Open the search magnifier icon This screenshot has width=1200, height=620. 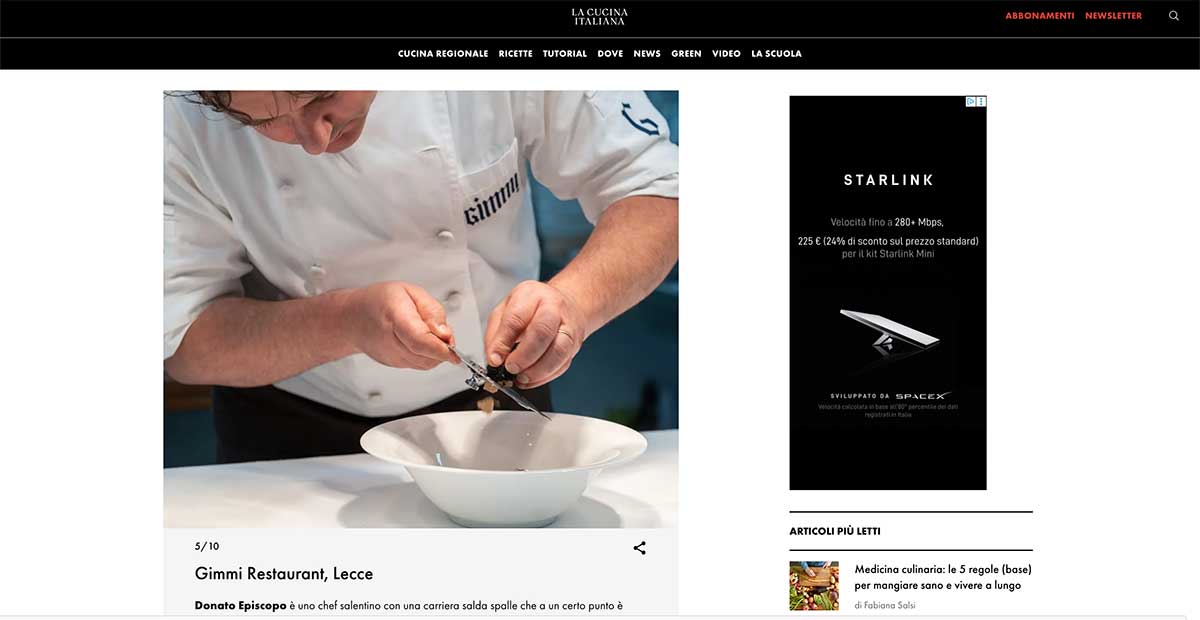tap(1174, 16)
